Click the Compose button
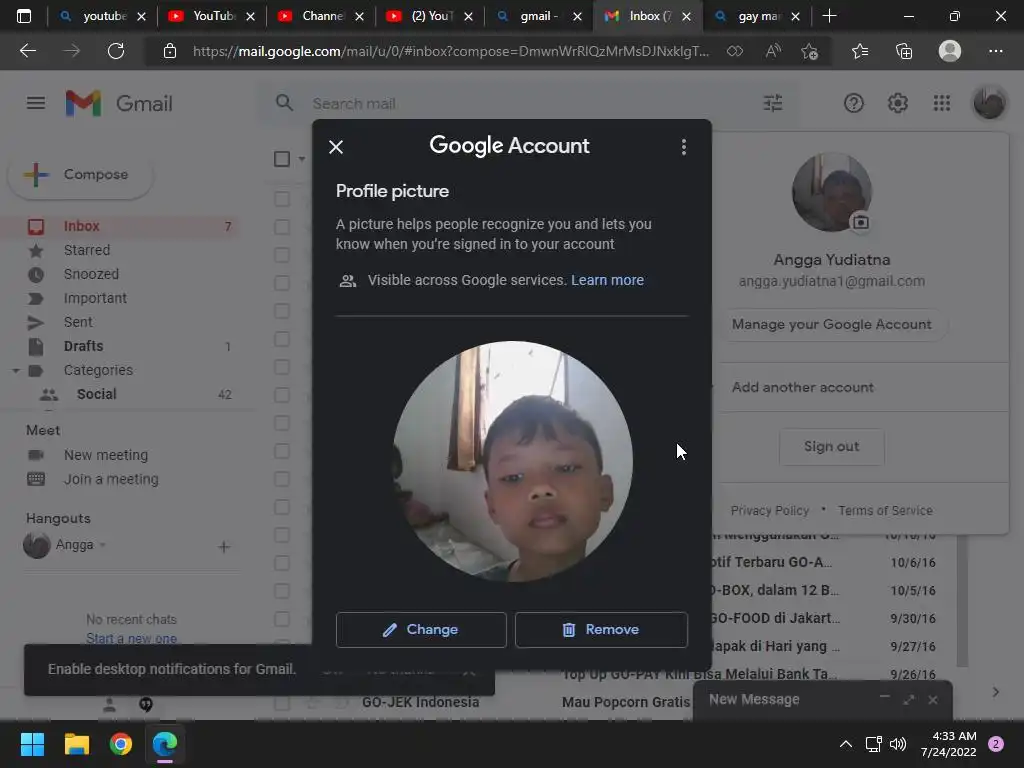The height and width of the screenshot is (768, 1024). [x=80, y=174]
